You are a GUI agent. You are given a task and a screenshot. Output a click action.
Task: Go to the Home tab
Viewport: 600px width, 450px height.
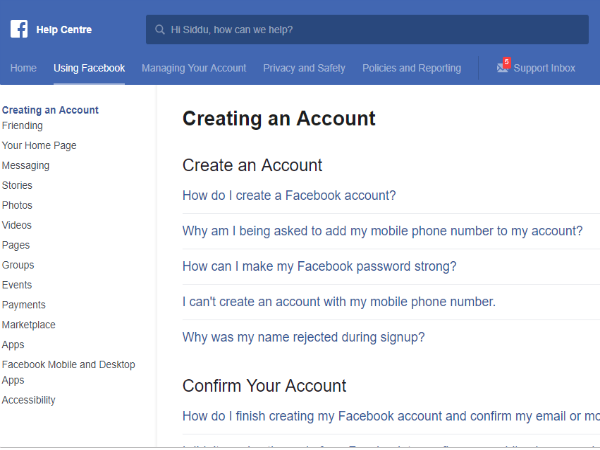[x=23, y=68]
